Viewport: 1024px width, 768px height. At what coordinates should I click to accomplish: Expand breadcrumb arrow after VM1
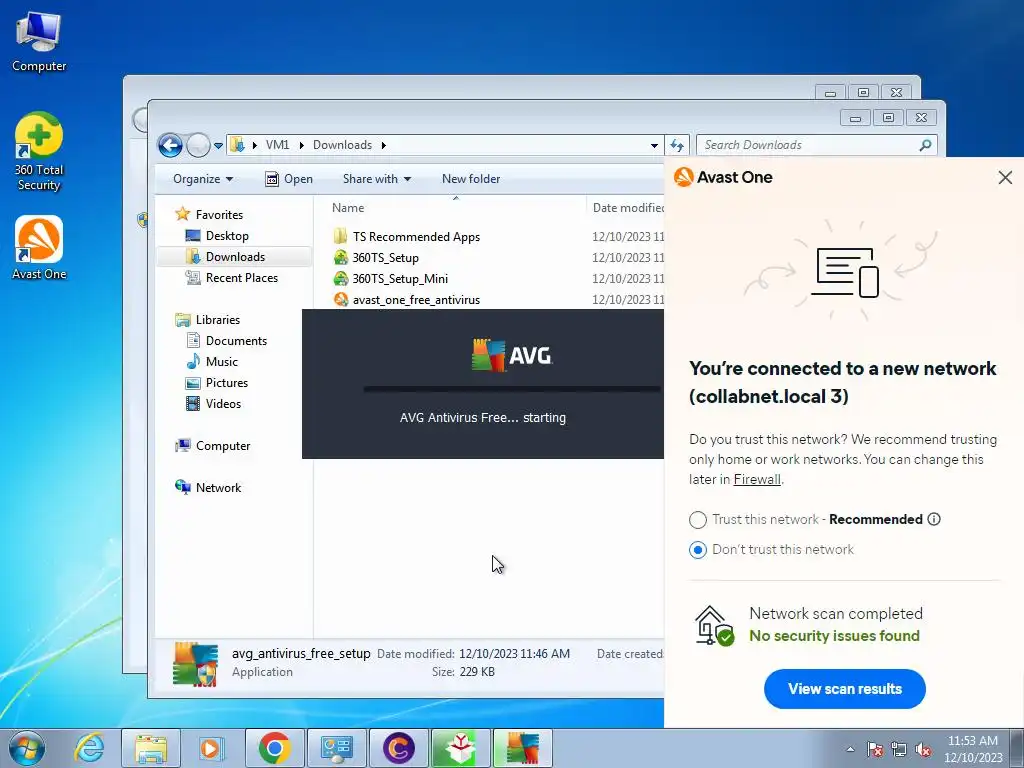(302, 145)
